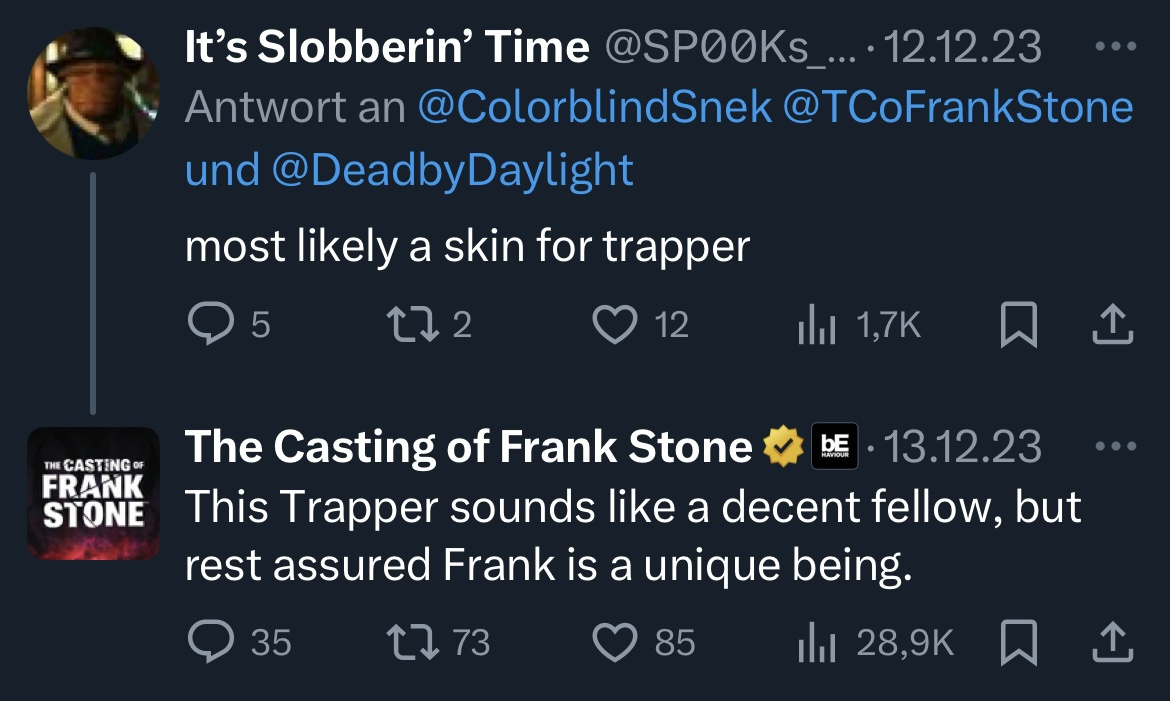Open the @ColorblindSnek mention link
1170x701 pixels.
(x=594, y=108)
